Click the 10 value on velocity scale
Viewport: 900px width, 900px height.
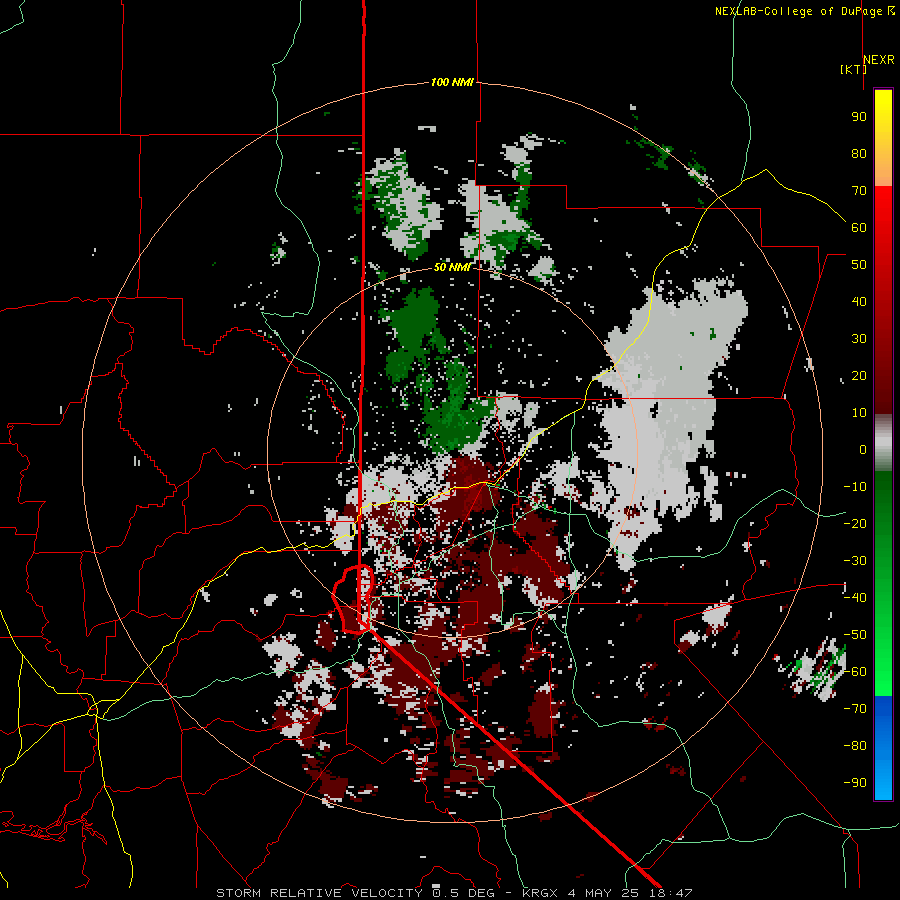[859, 413]
